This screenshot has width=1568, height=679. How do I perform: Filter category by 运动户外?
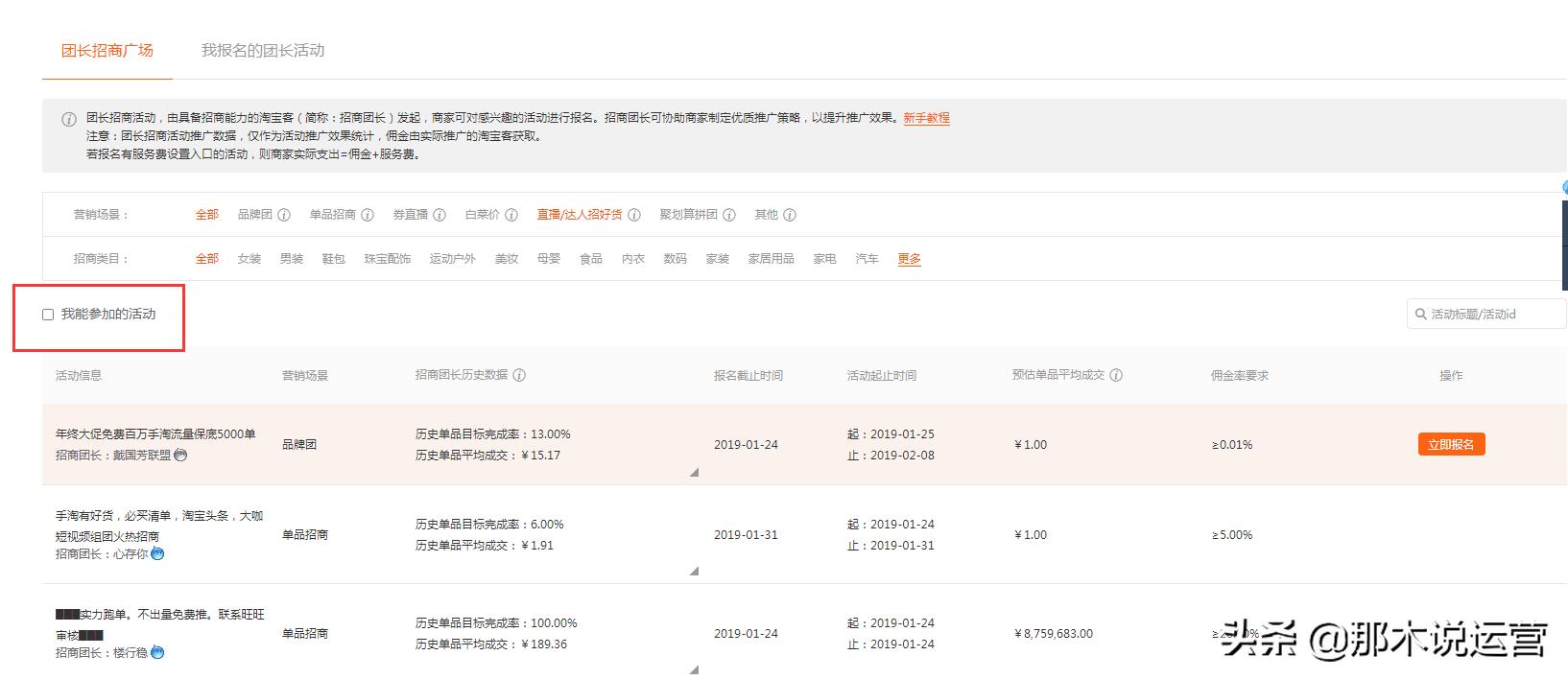pos(453,259)
